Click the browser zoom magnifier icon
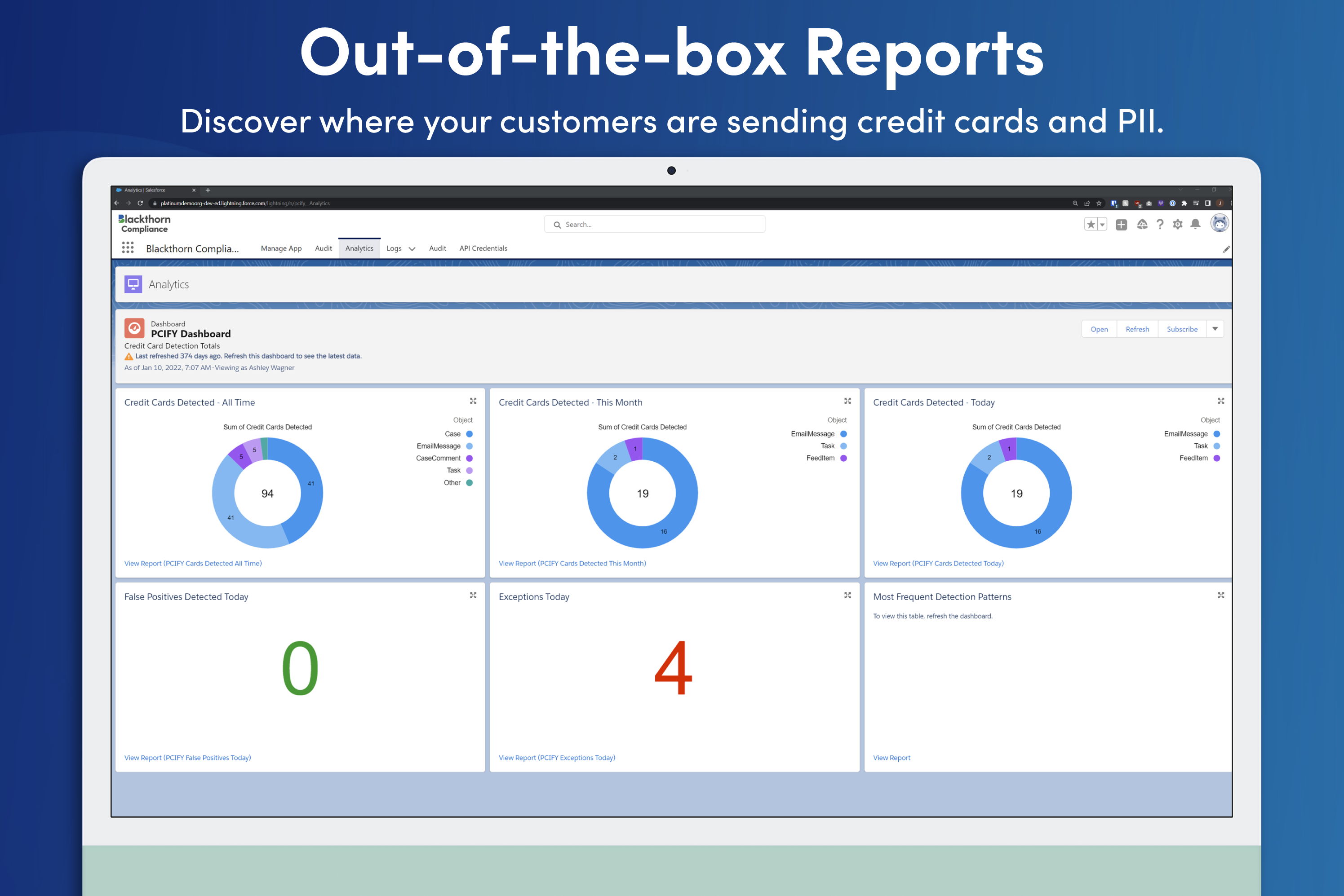This screenshot has width=1344, height=896. [x=1075, y=203]
